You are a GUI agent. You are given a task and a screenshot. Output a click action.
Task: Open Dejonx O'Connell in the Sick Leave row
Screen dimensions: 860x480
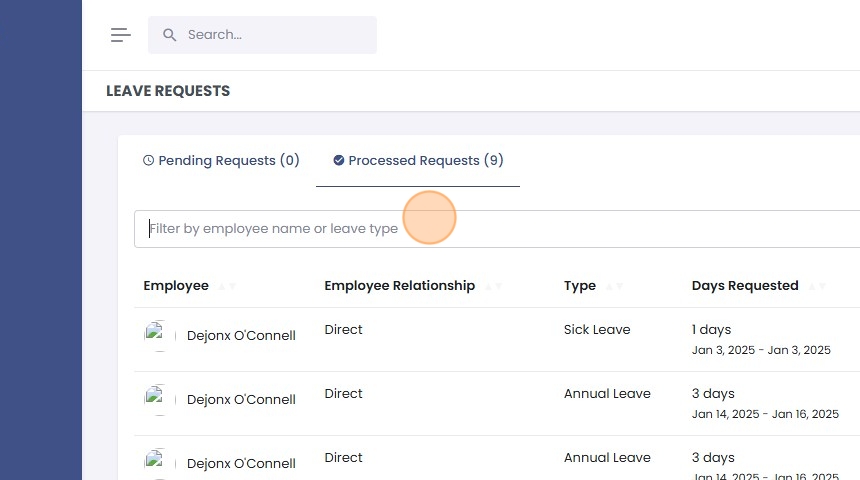pos(241,336)
